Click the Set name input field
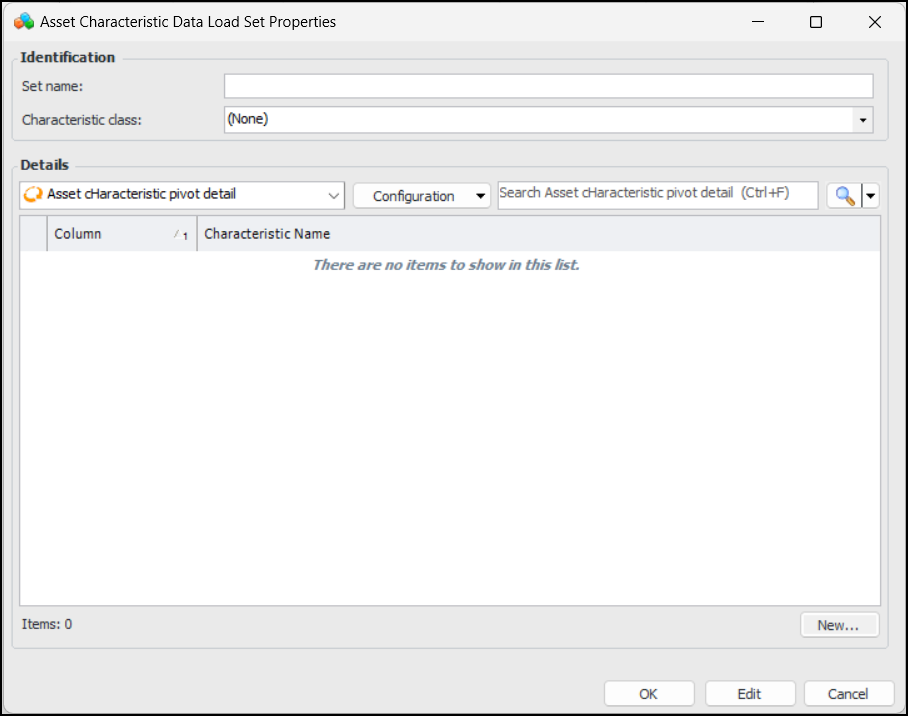The width and height of the screenshot is (908, 716). point(548,86)
